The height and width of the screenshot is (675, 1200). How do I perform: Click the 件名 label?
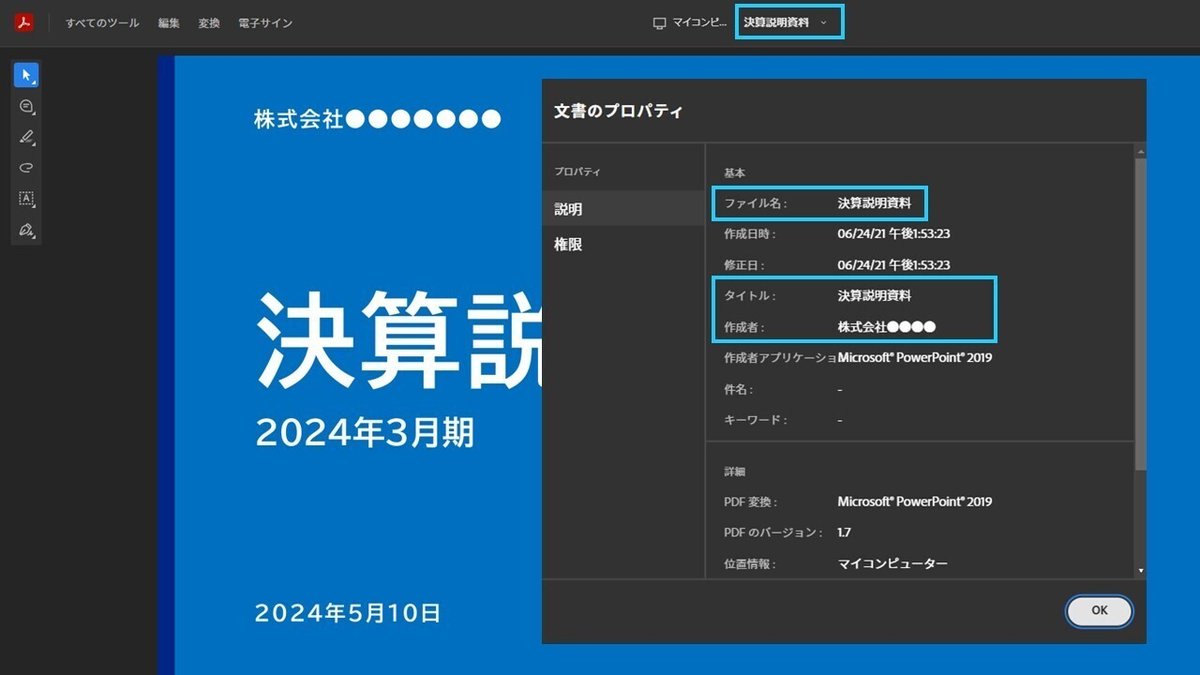point(738,389)
